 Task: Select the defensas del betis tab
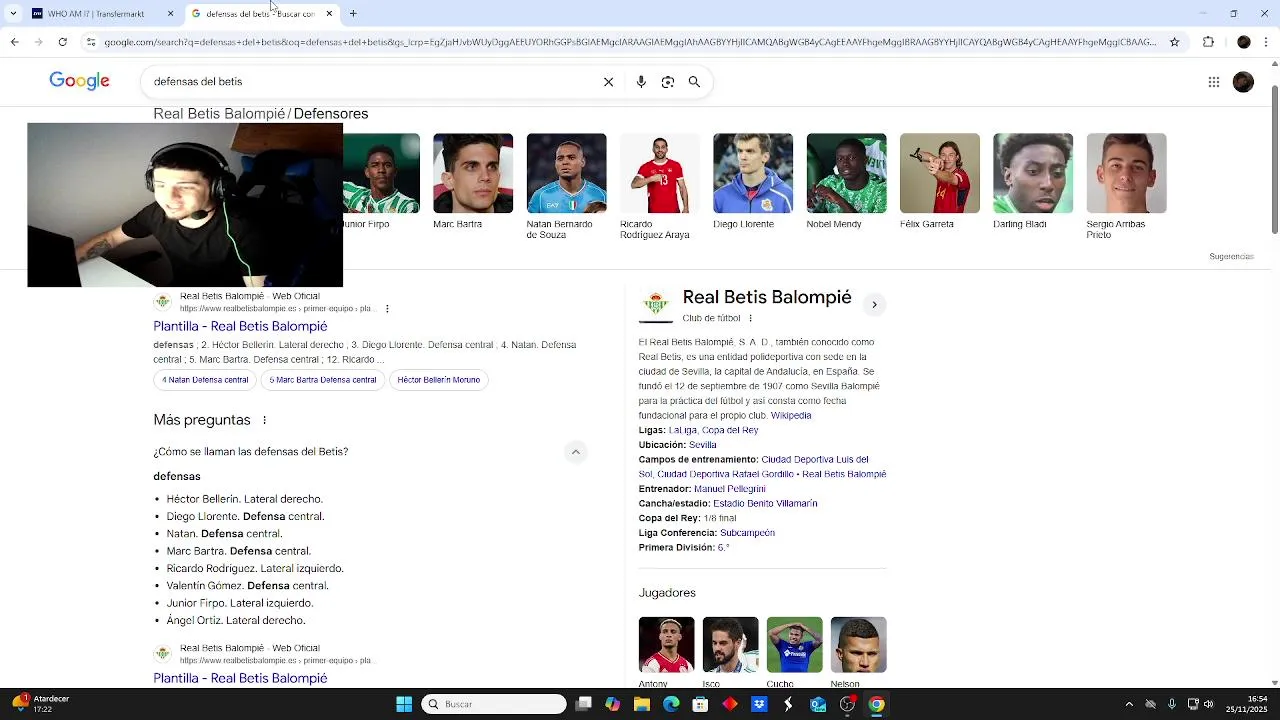pos(260,14)
